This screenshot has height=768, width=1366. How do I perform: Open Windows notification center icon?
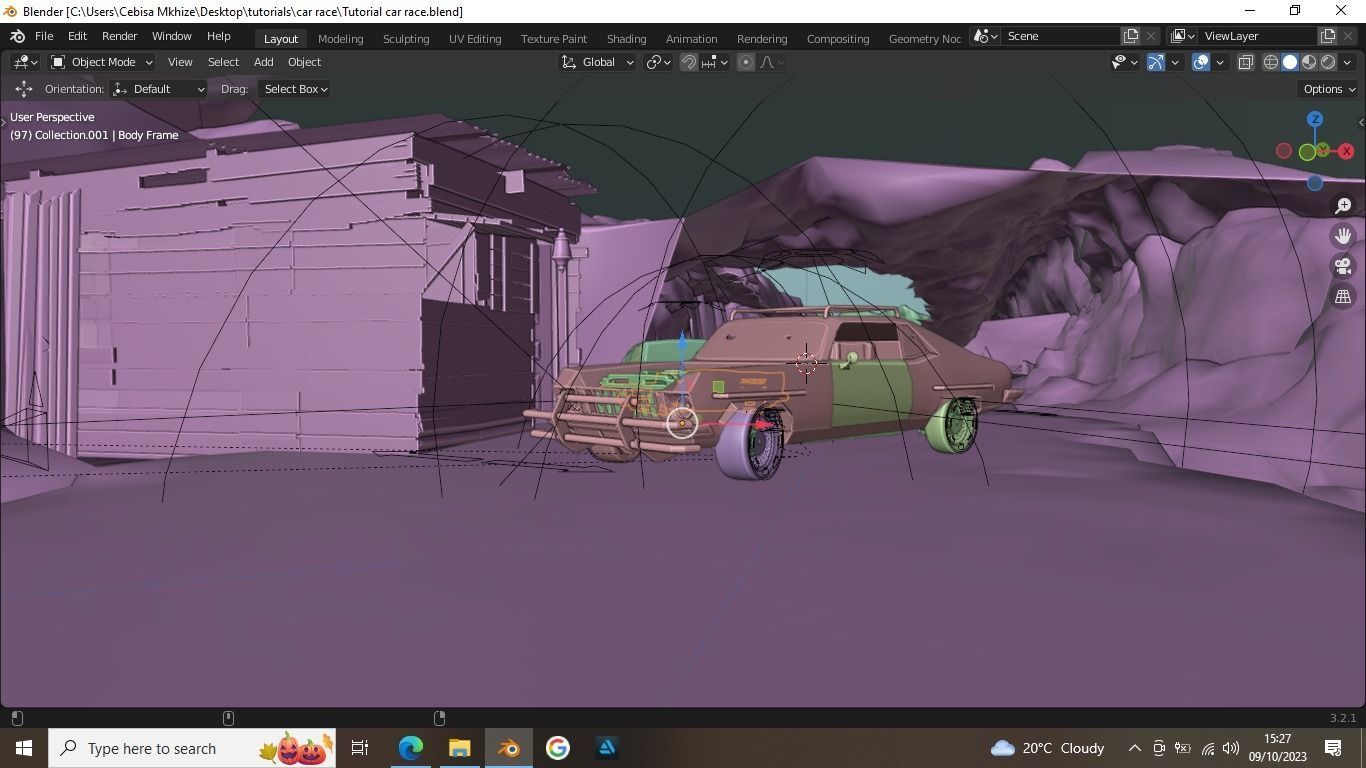pyautogui.click(x=1333, y=748)
